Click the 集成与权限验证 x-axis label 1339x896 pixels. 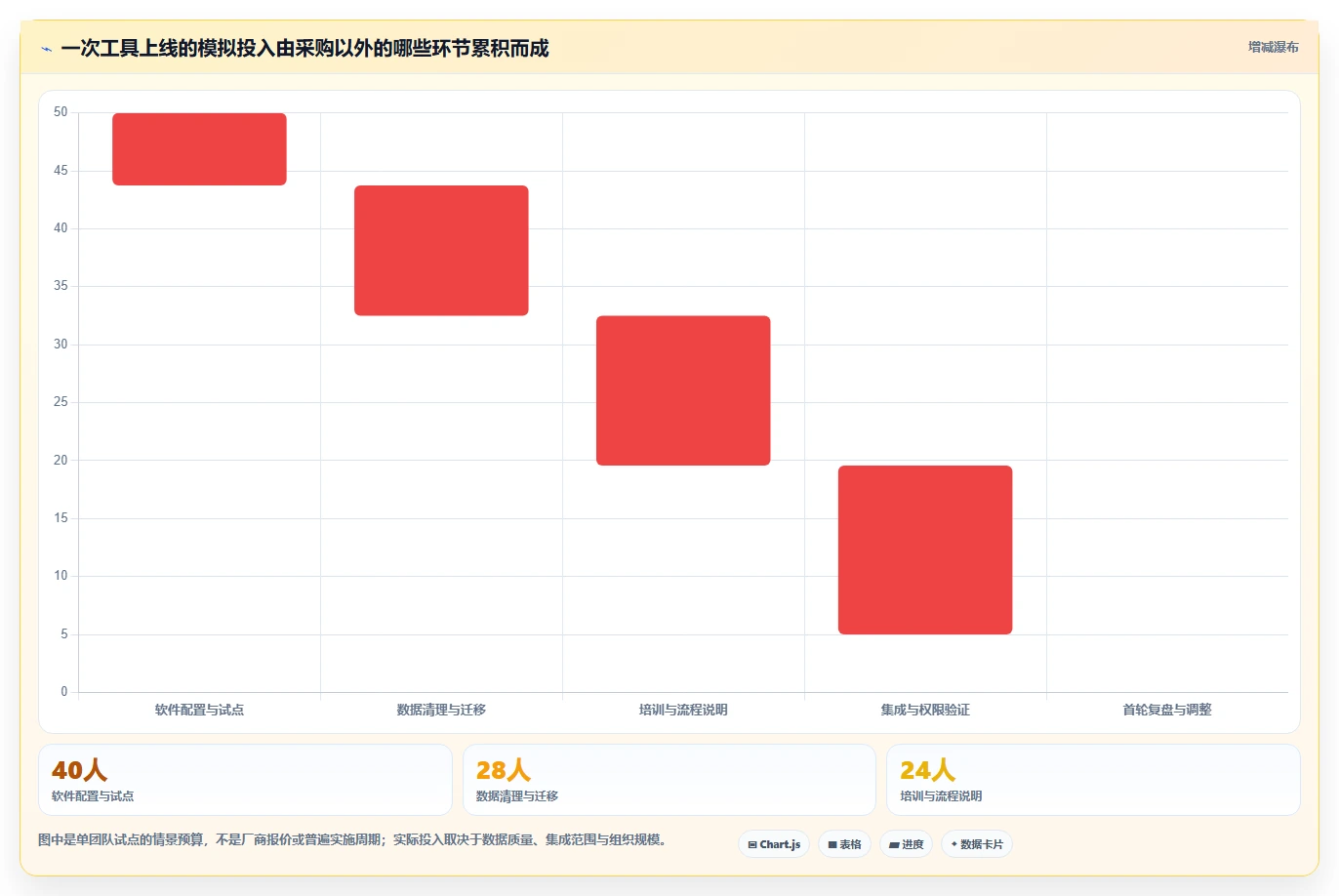tap(925, 710)
